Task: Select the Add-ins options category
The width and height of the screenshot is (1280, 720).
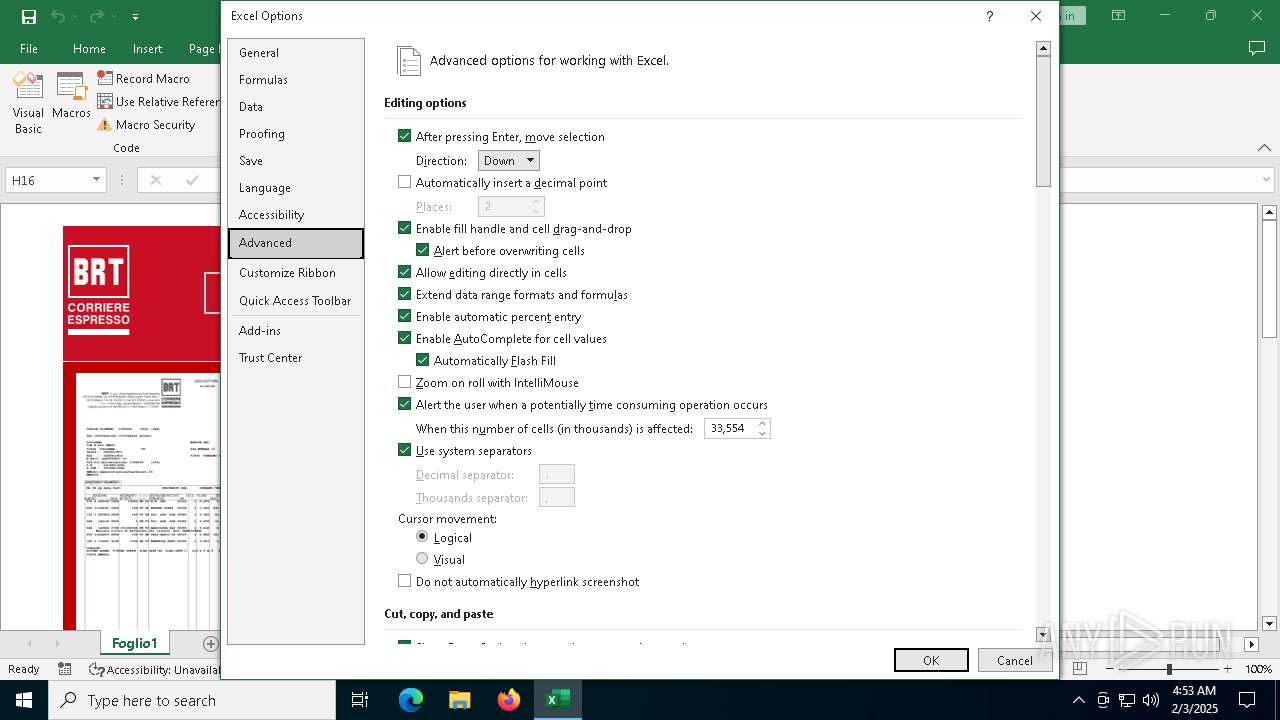Action: coord(296,331)
